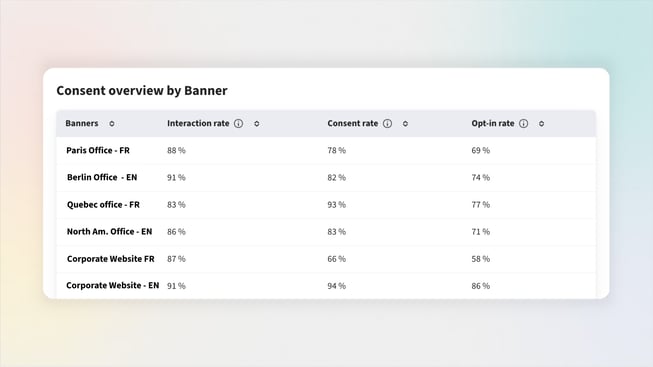
Task: Click the Consent rate header label
Action: click(353, 123)
